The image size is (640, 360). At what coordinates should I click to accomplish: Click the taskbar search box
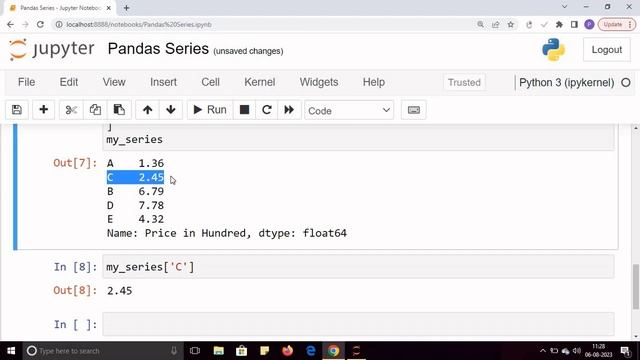tap(102, 351)
